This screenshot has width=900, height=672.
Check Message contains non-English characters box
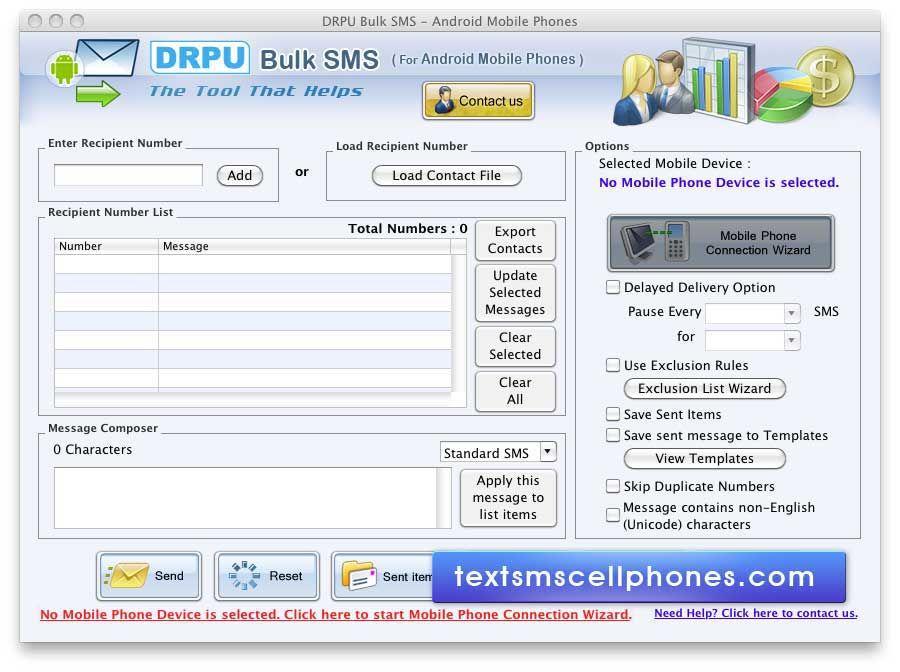[613, 514]
